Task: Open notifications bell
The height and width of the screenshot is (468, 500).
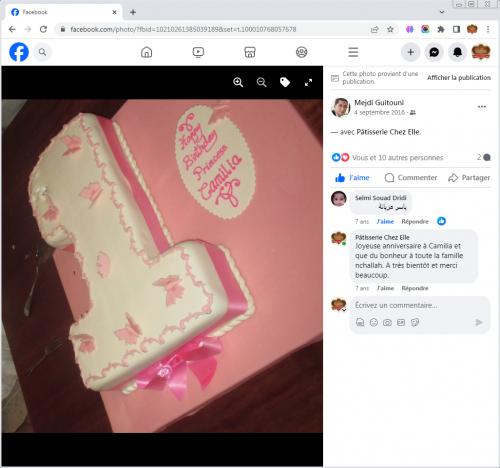Action: click(x=457, y=52)
